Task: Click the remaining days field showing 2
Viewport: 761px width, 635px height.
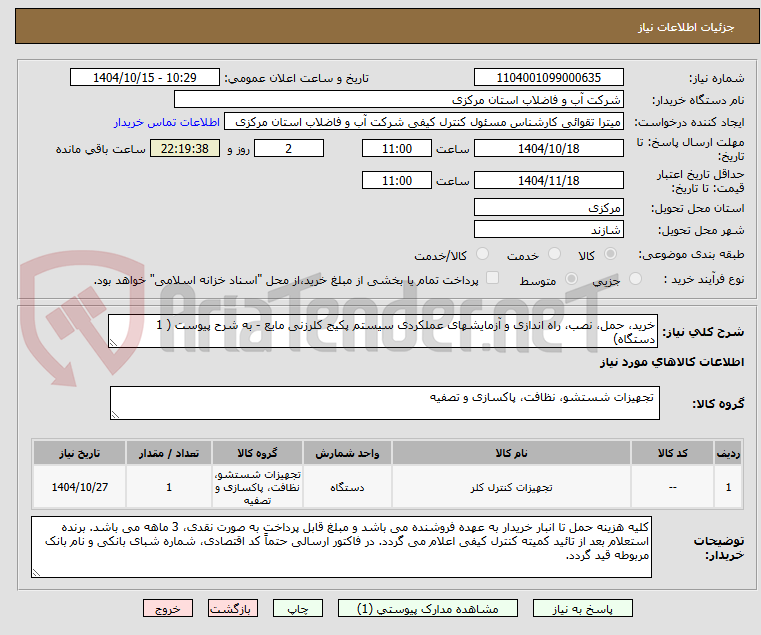Action: click(289, 149)
